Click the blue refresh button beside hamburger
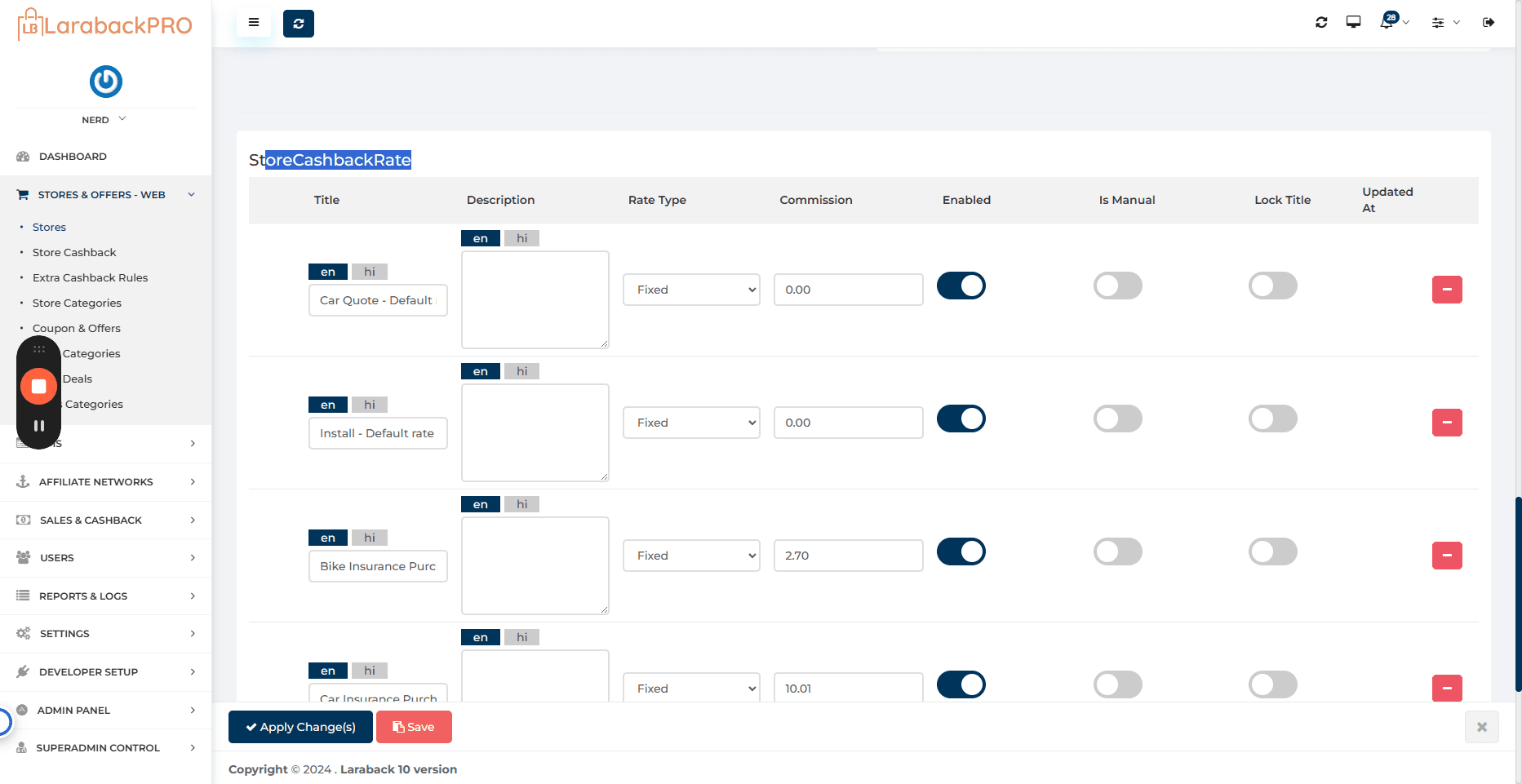Image resolution: width=1522 pixels, height=784 pixels. [299, 24]
